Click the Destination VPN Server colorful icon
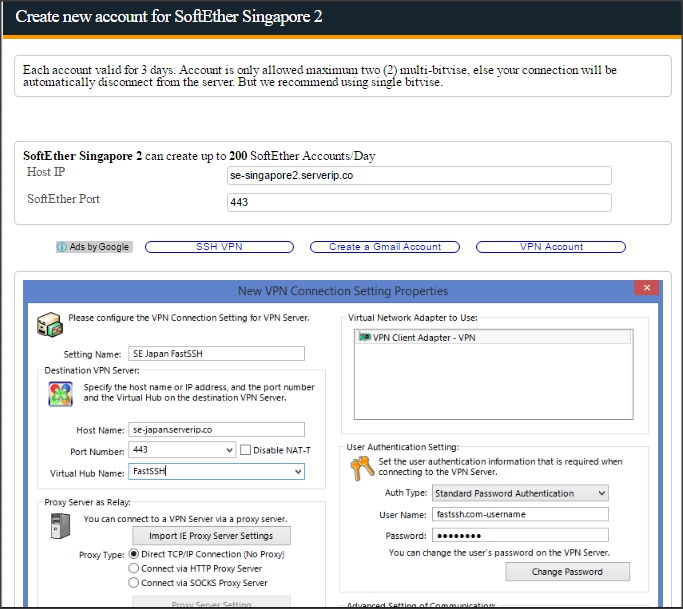683x609 pixels. click(x=61, y=394)
